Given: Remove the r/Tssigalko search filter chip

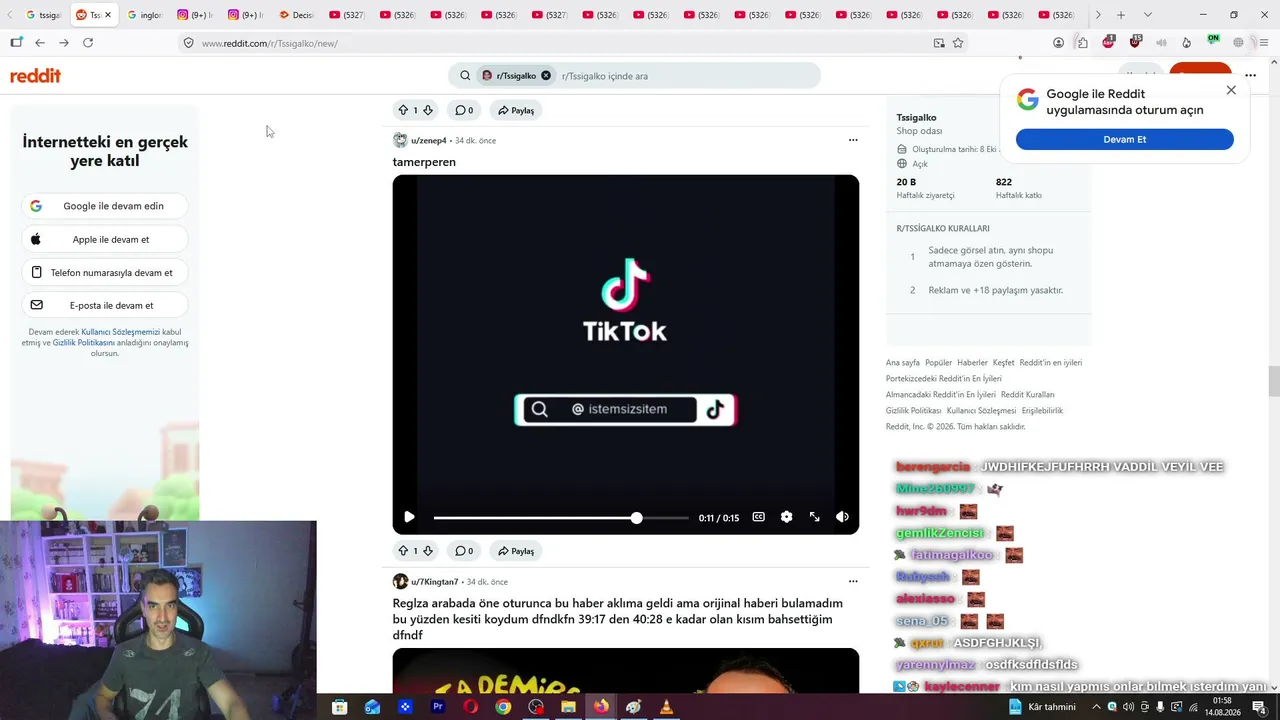Looking at the screenshot, I should [546, 76].
